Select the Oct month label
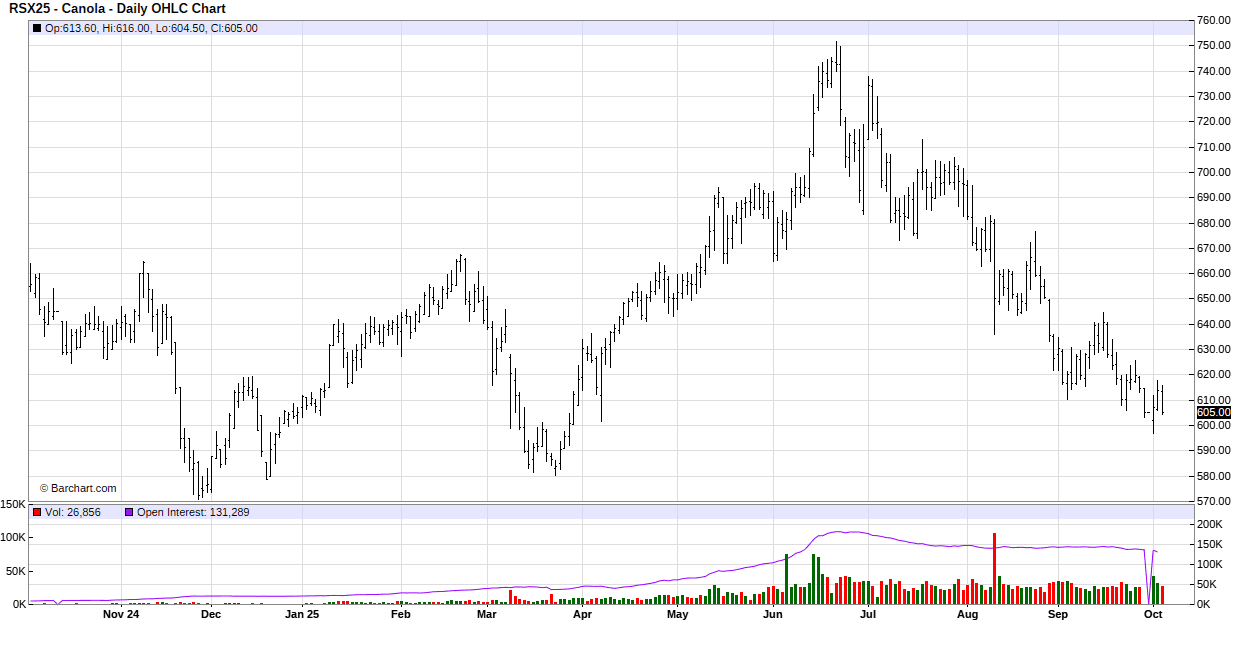 [x=1153, y=615]
